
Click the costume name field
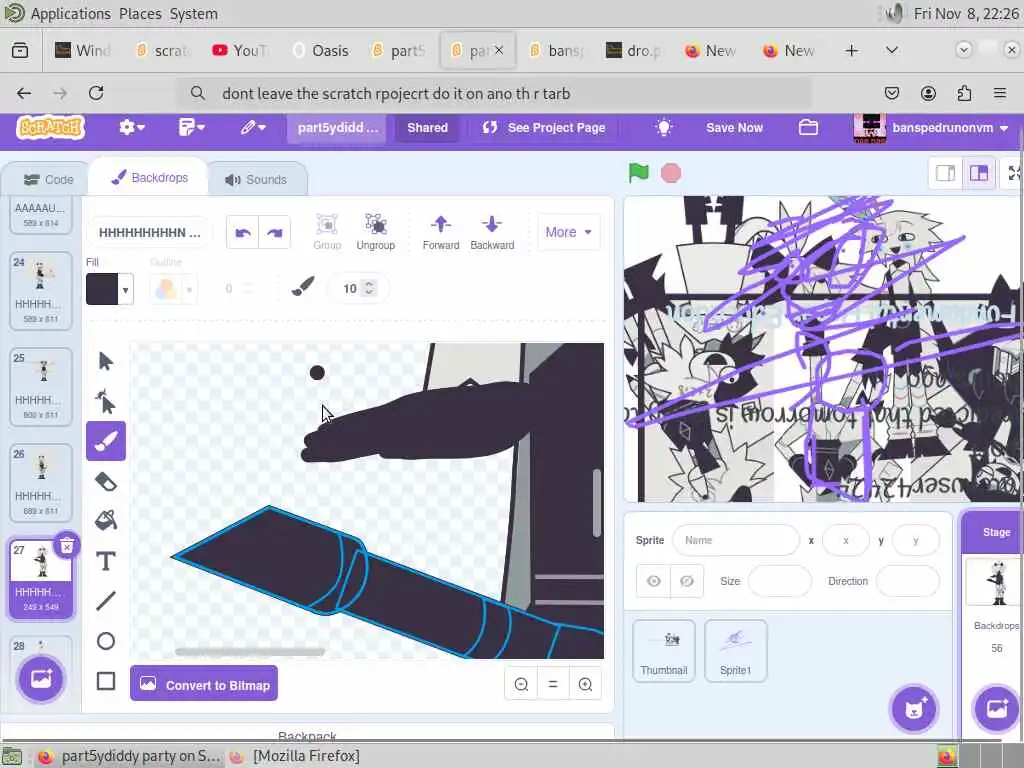[x=149, y=232]
